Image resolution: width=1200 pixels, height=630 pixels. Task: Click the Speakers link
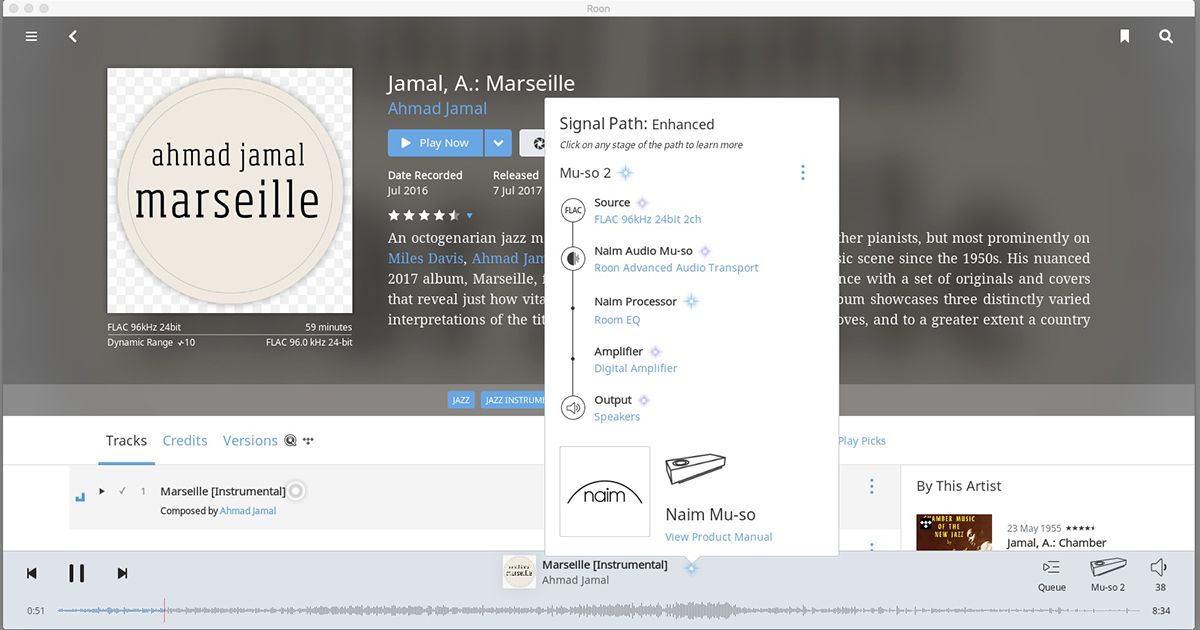coord(617,417)
